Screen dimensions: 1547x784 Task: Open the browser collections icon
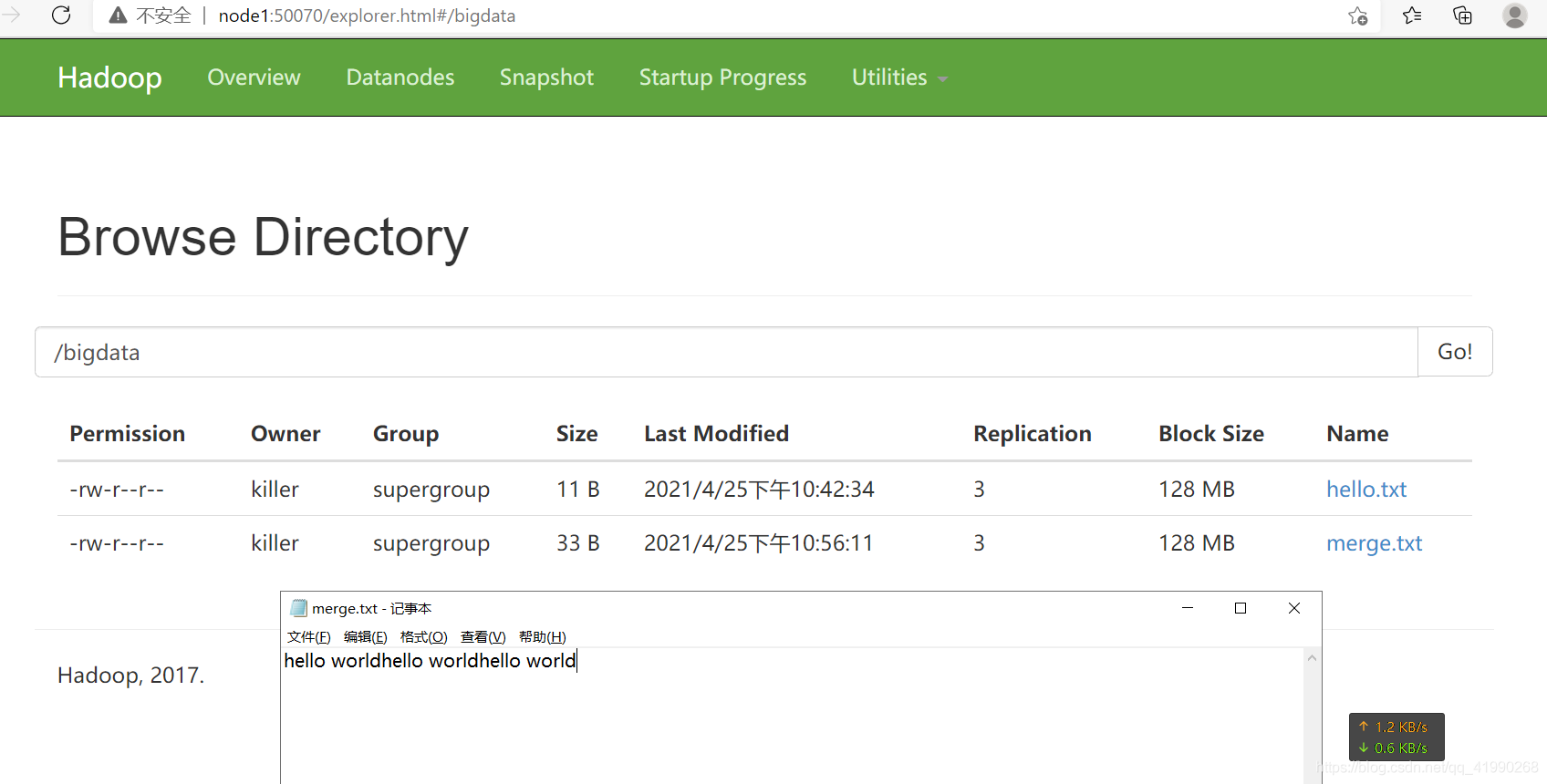coord(1462,15)
